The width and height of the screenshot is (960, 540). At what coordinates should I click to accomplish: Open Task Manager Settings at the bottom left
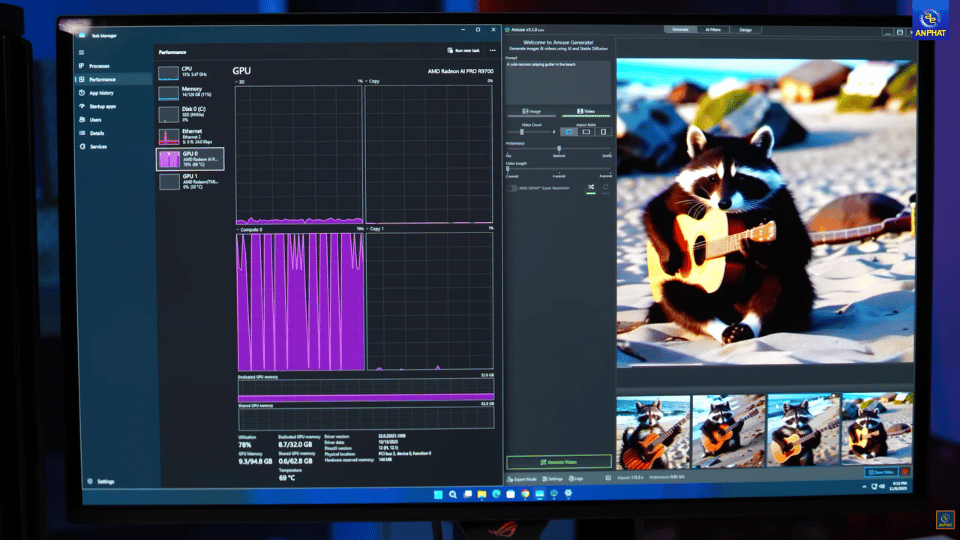[x=100, y=481]
